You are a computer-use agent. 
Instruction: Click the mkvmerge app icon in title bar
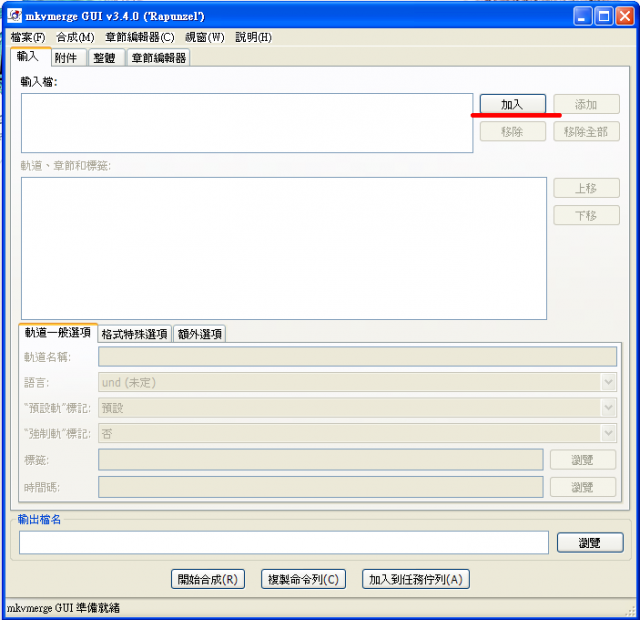15,16
